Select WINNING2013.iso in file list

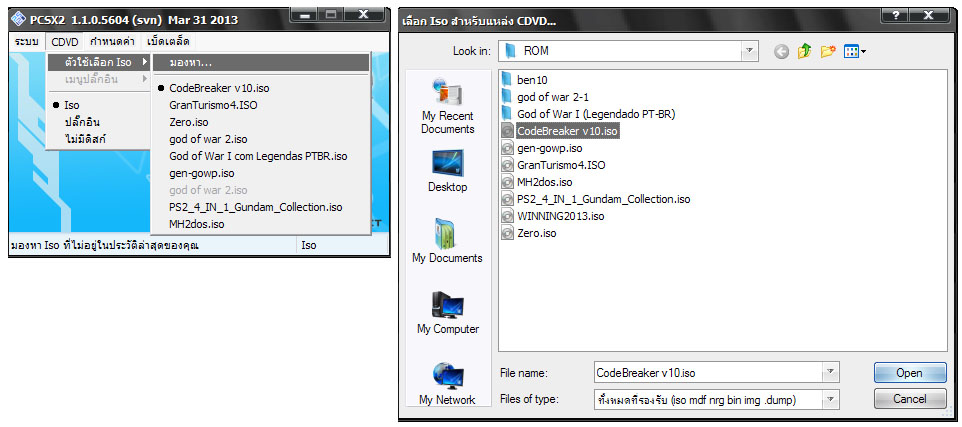[553, 216]
